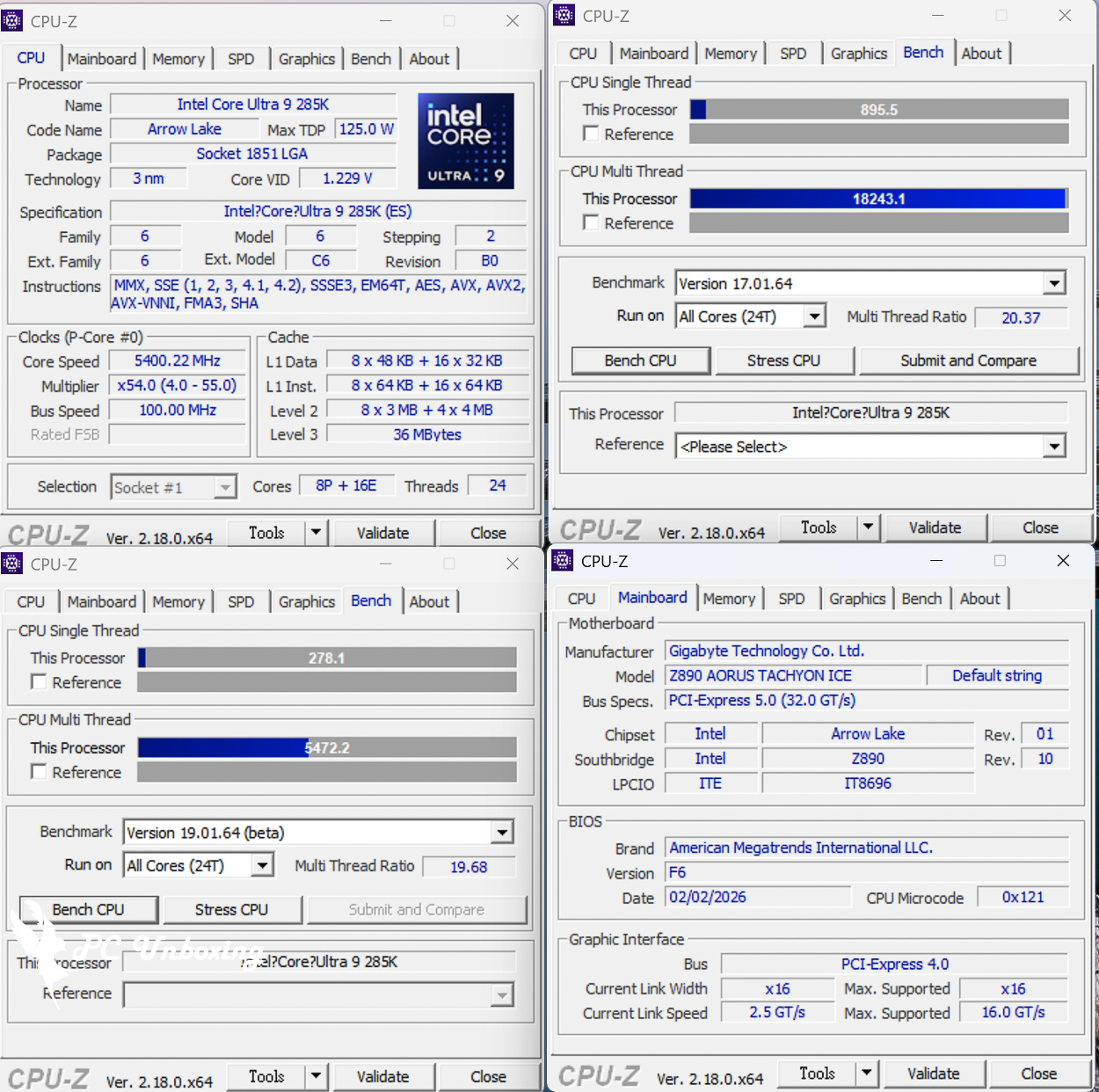
Task: Click the enabled Submit and Compare button
Action: [968, 360]
